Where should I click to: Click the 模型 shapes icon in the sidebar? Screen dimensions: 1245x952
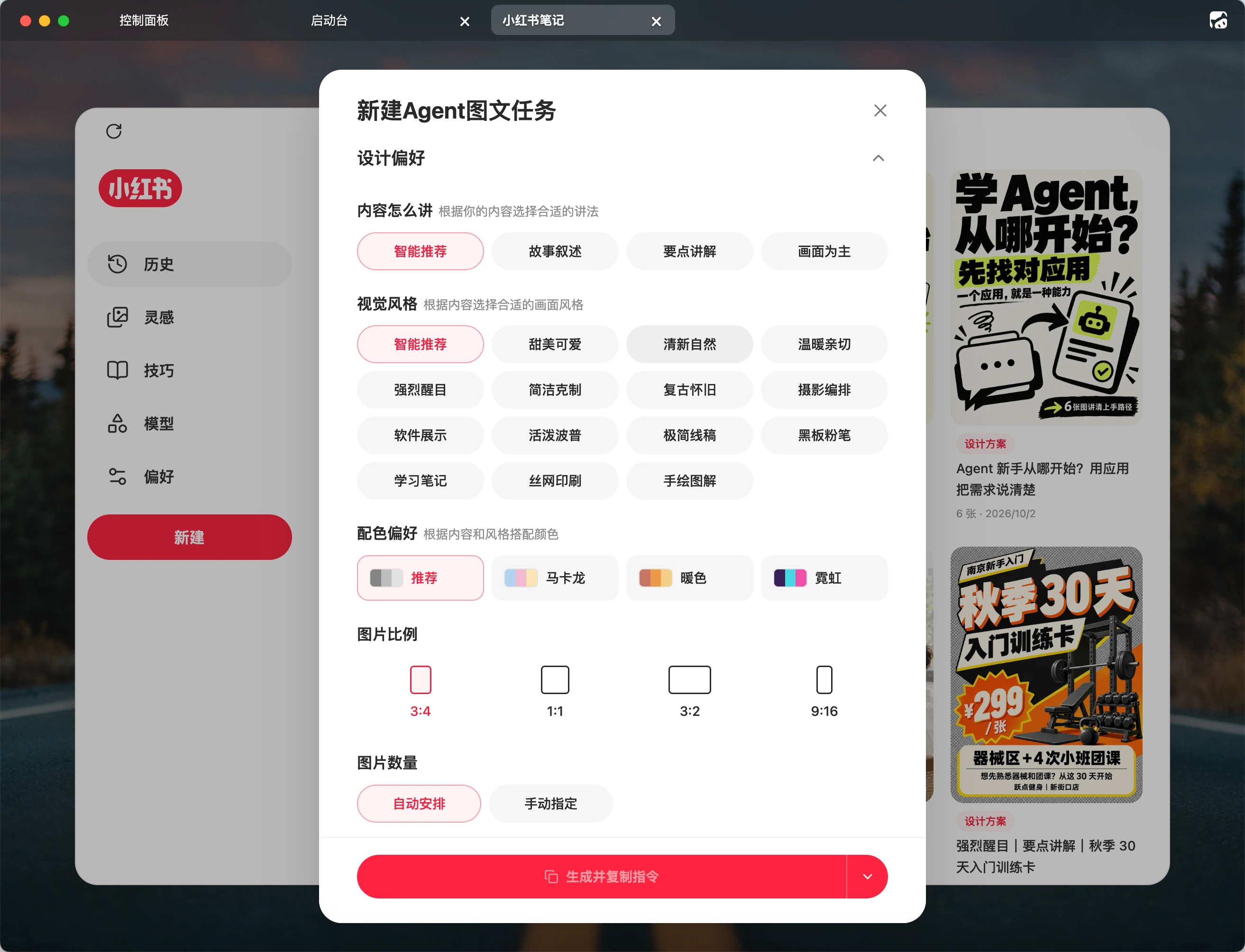coord(117,423)
